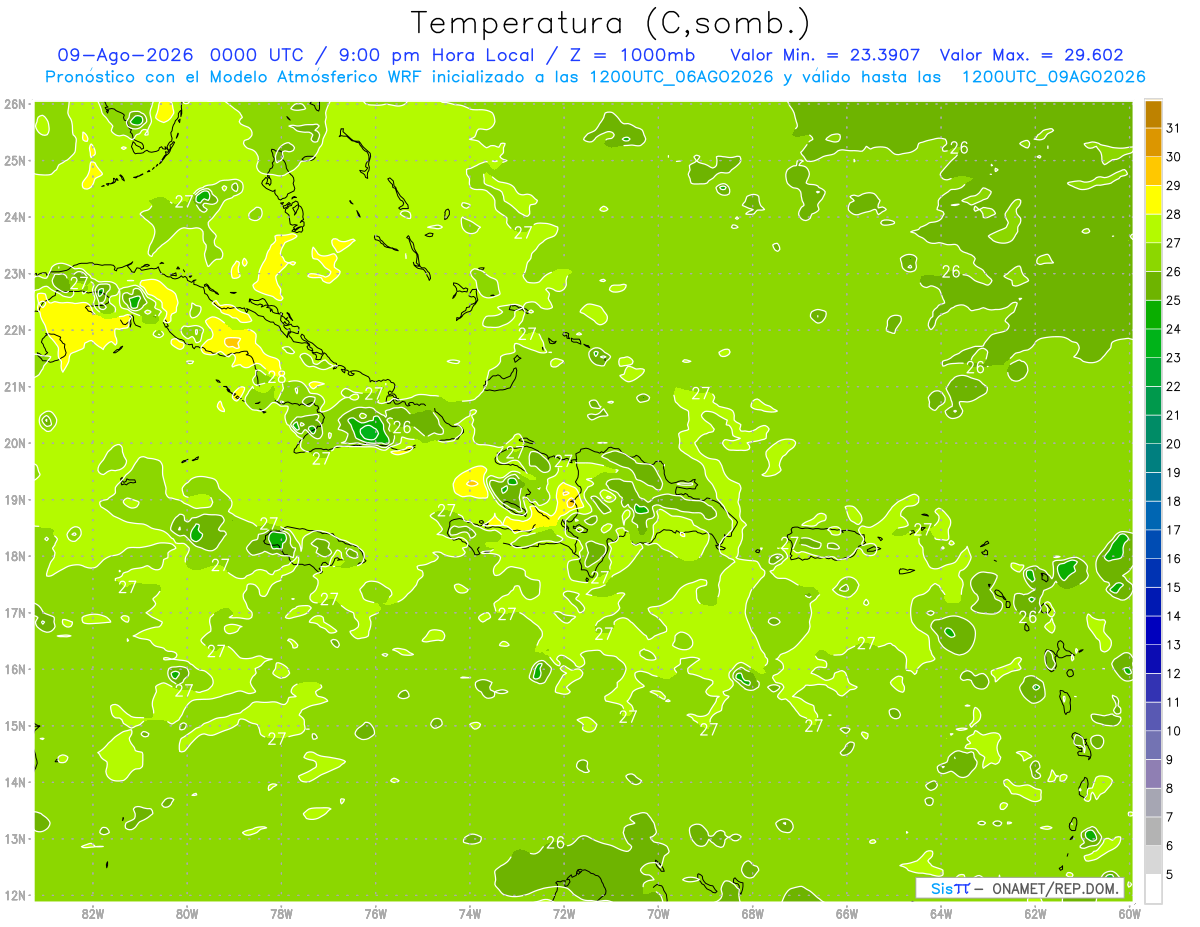Click the "1200UTC_09AGO2026" valid-until time
The height and width of the screenshot is (927, 1200).
pyautogui.click(x=1053, y=77)
